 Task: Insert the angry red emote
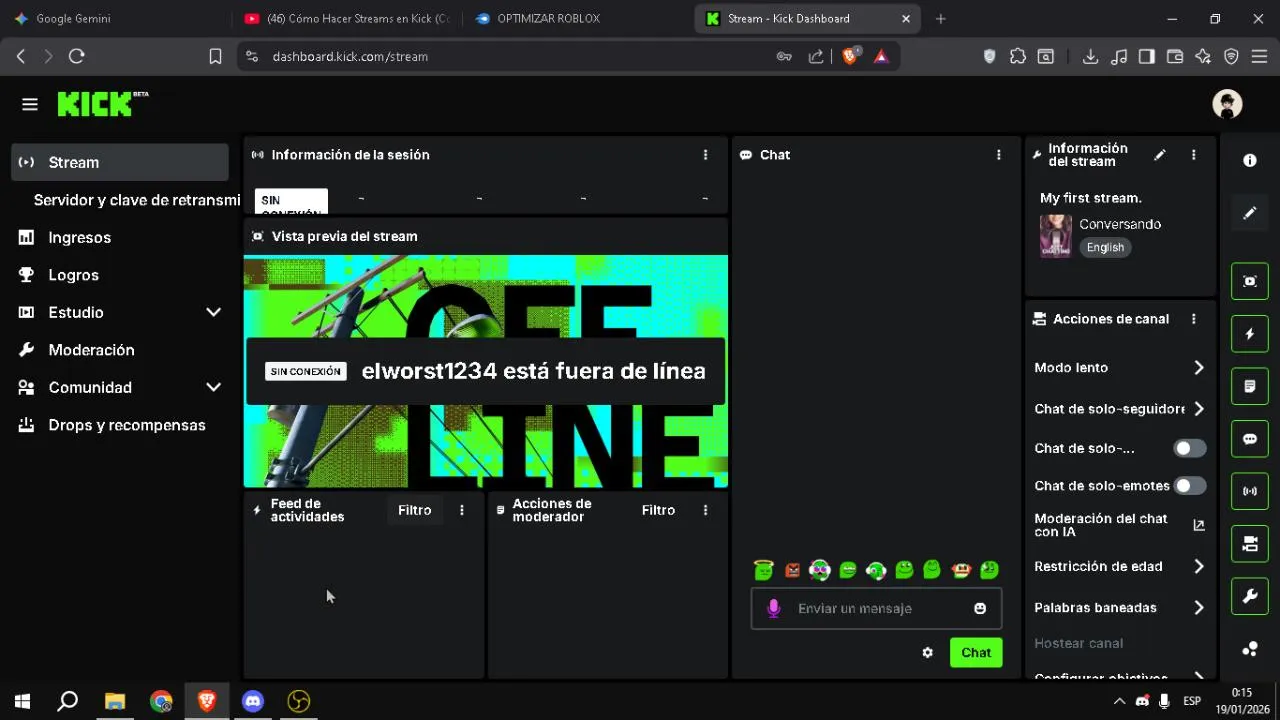pos(792,571)
